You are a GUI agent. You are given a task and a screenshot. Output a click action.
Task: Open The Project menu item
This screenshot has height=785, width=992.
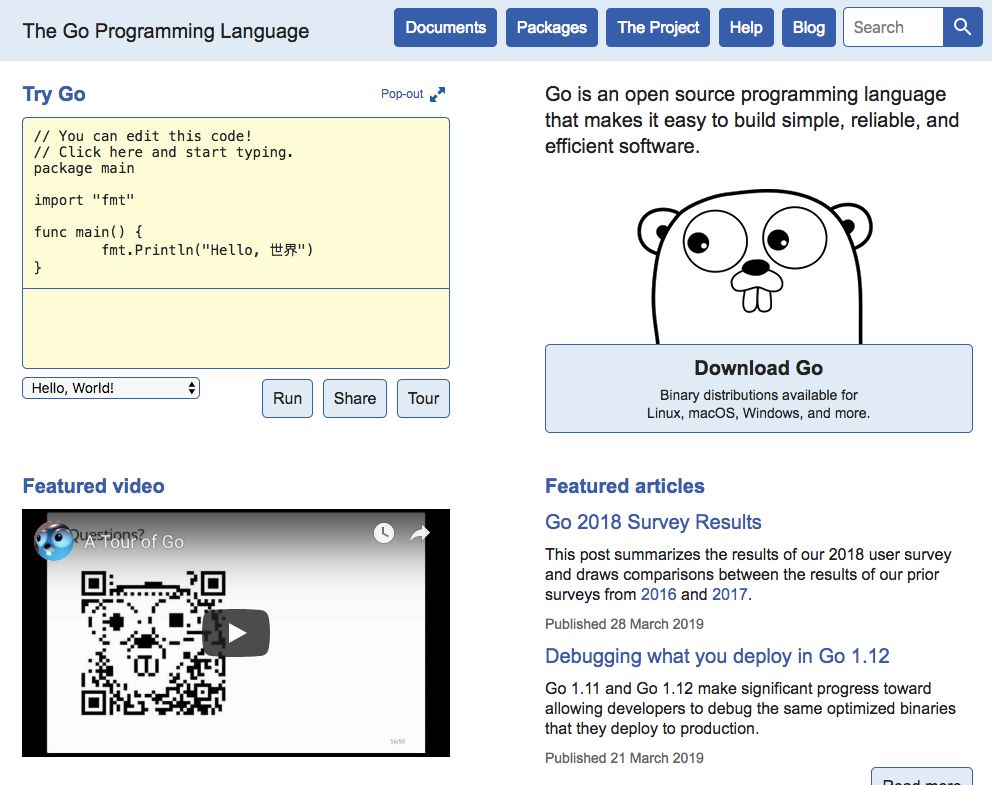[x=658, y=28]
